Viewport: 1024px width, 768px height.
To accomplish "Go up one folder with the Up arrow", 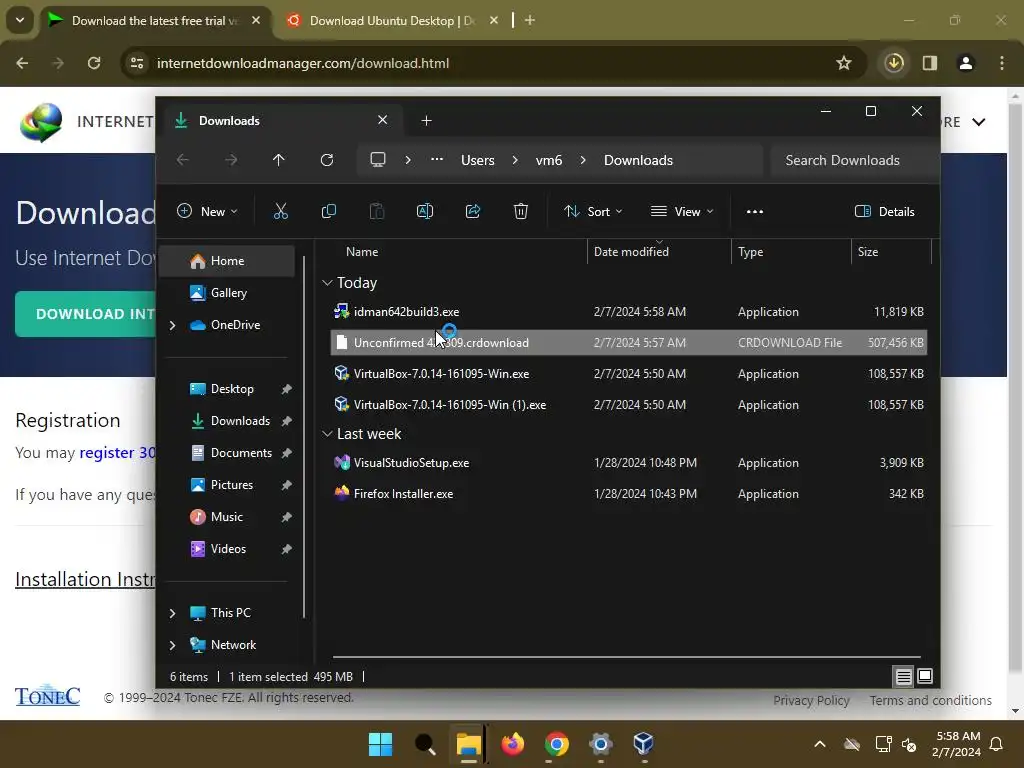I will 278,160.
